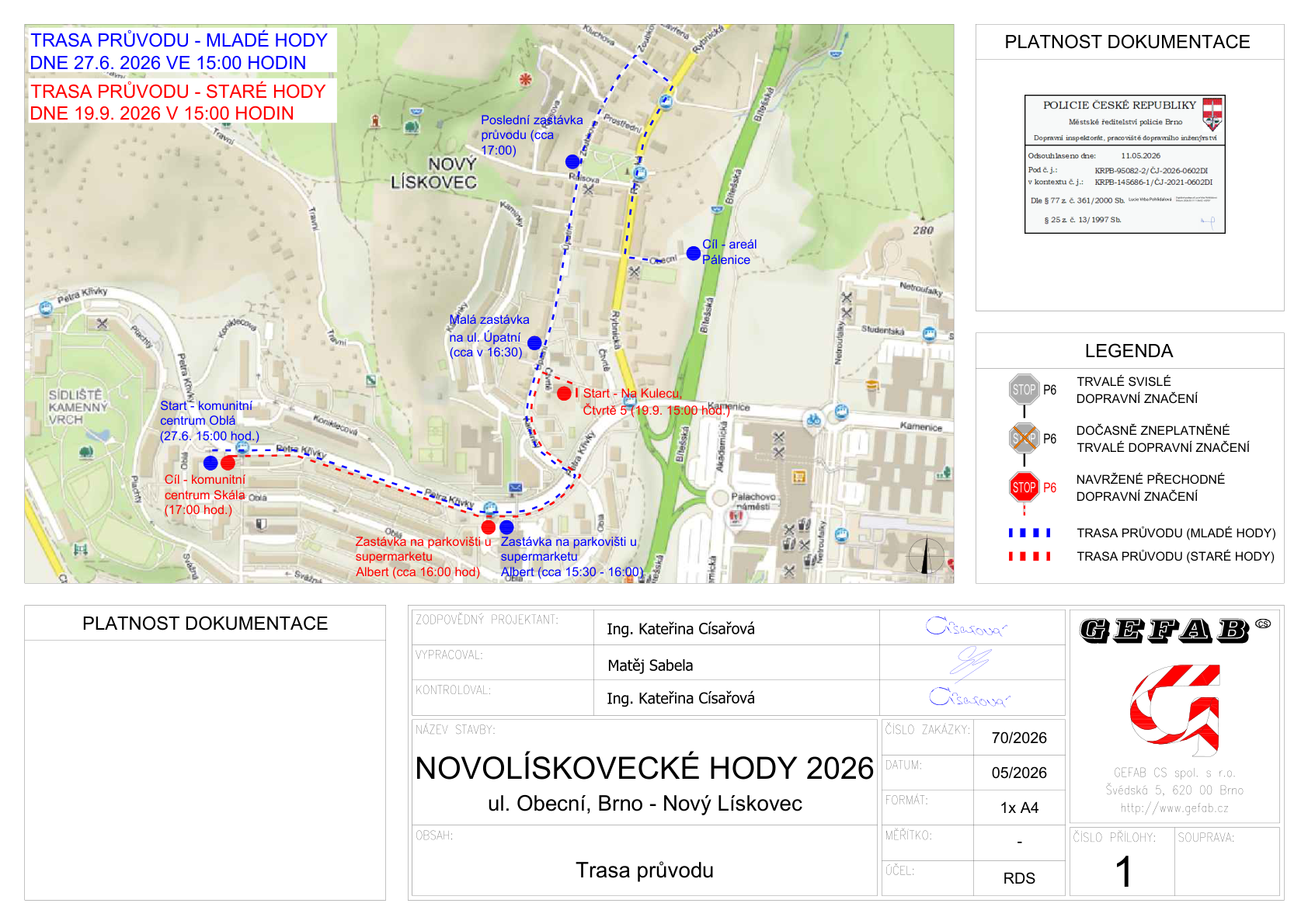Screen dimensions: 1308x924
Task: Click the name Matěj Sabela
Action: [650, 665]
